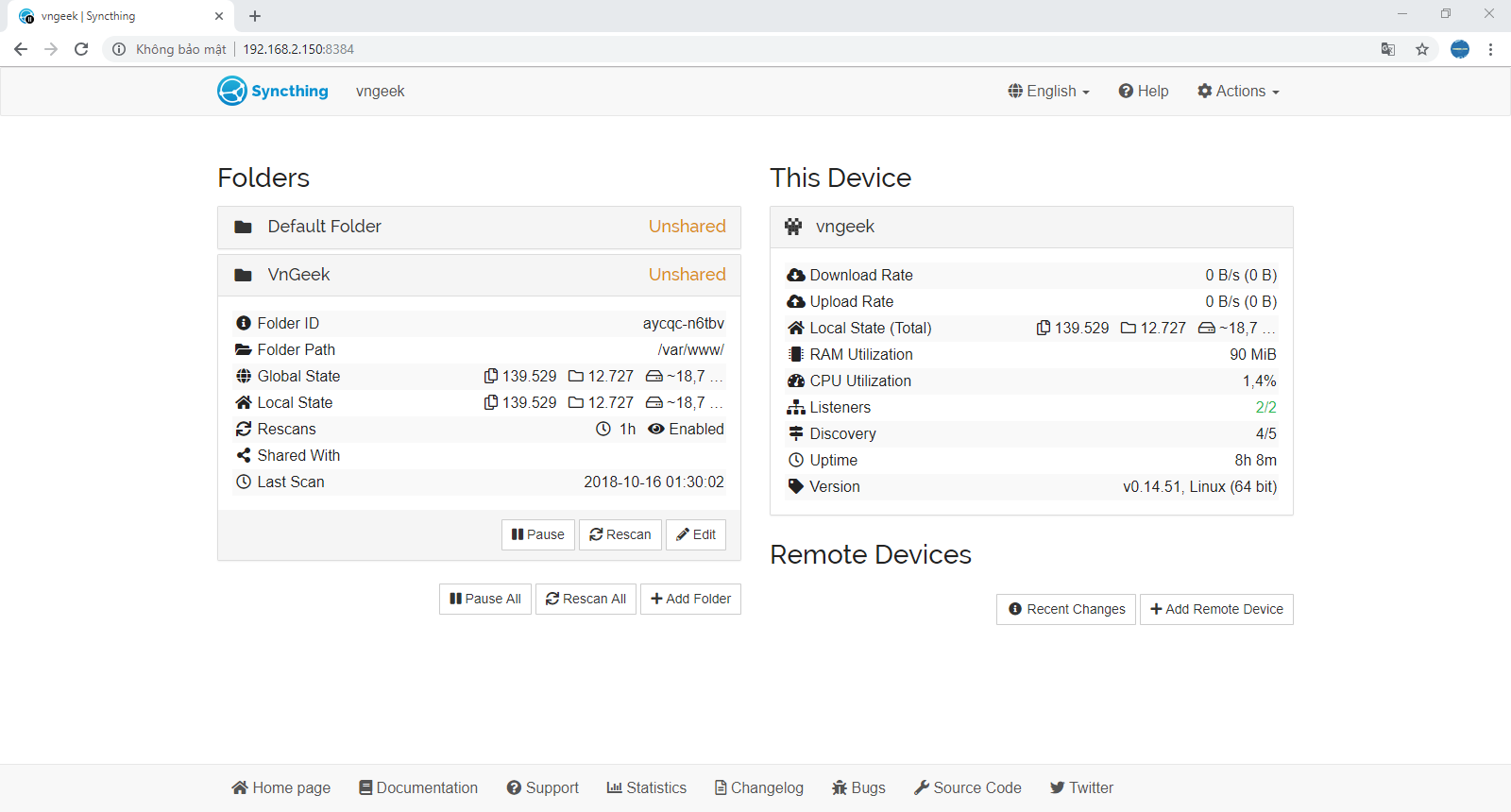The width and height of the screenshot is (1511, 812).
Task: Open a new browser tab
Action: [x=255, y=16]
